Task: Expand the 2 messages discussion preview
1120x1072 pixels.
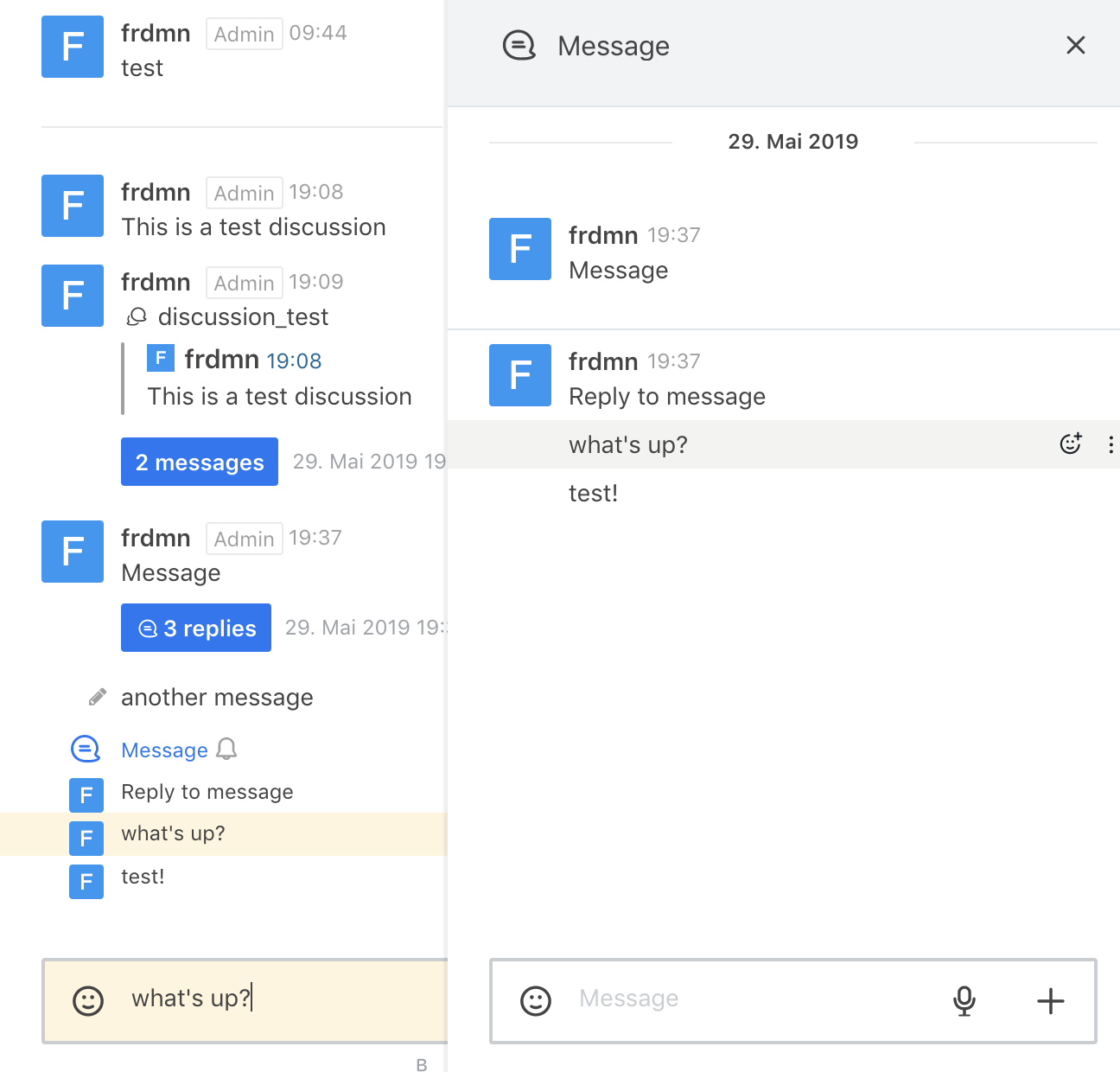Action: click(199, 462)
